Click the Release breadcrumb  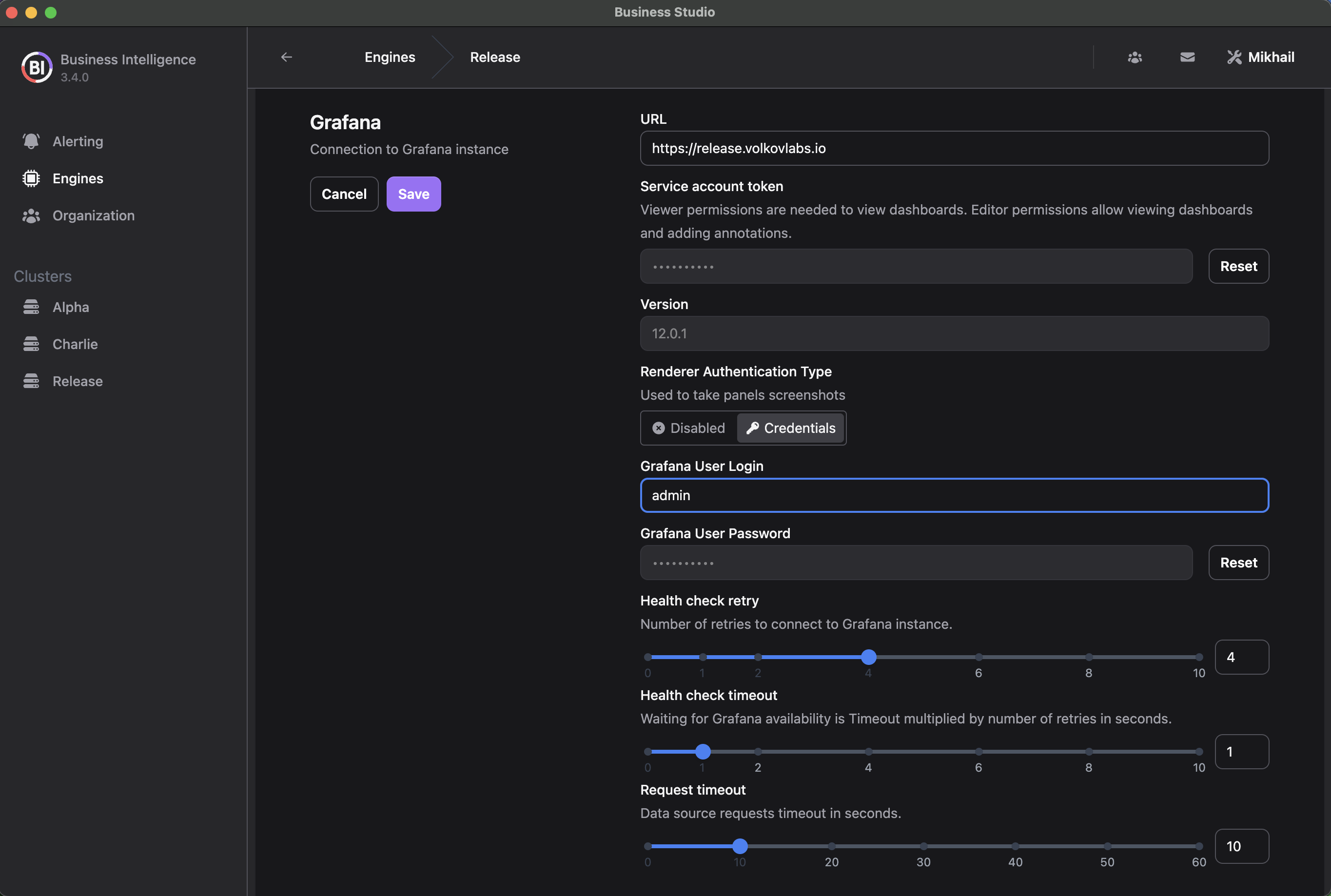[495, 57]
